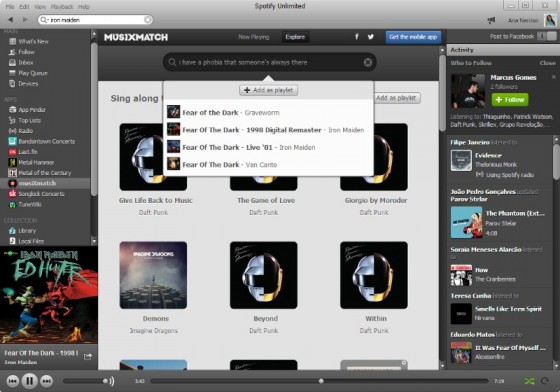The image size is (560, 392).
Task: Open the Metal Hammer app
Action: point(36,162)
